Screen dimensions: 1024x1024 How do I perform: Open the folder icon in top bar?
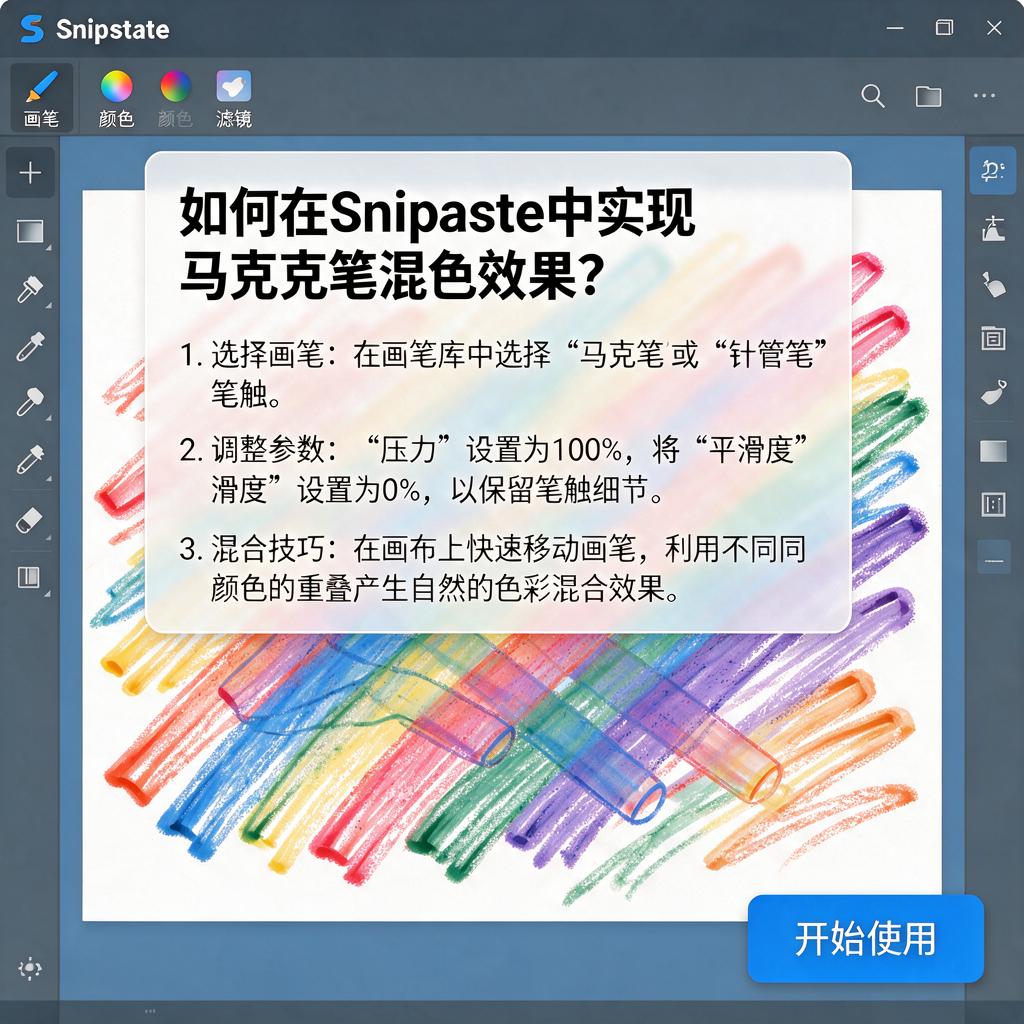coord(928,96)
